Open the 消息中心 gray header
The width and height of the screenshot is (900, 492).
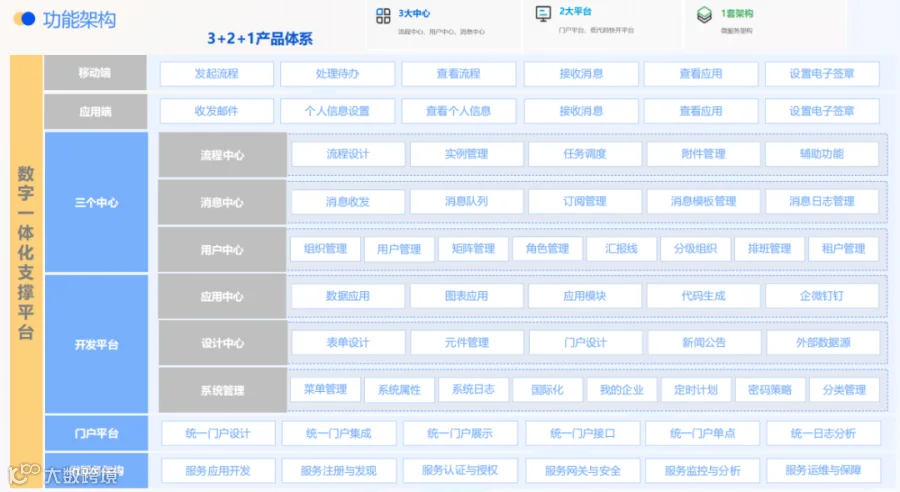(222, 203)
